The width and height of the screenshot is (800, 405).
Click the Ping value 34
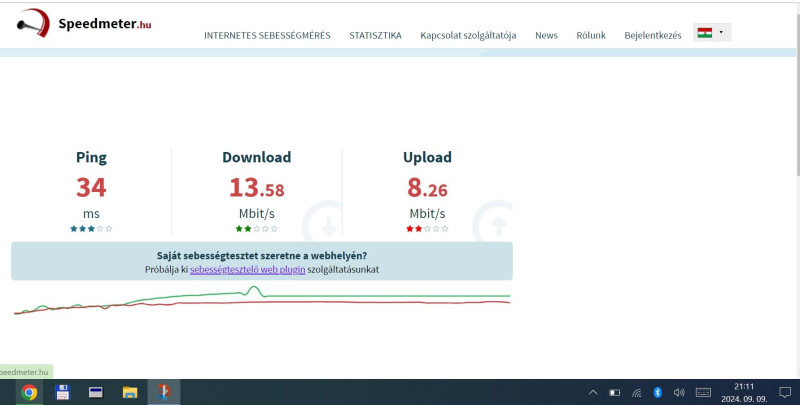(x=91, y=187)
